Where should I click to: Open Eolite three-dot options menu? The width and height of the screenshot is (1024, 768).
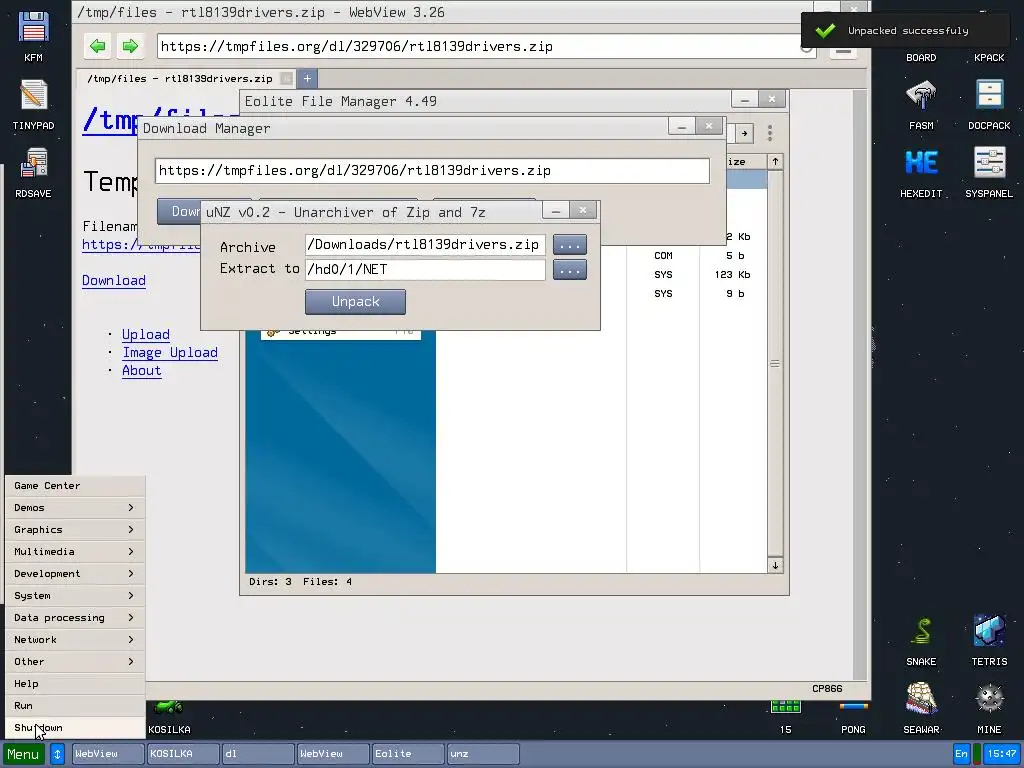[770, 133]
